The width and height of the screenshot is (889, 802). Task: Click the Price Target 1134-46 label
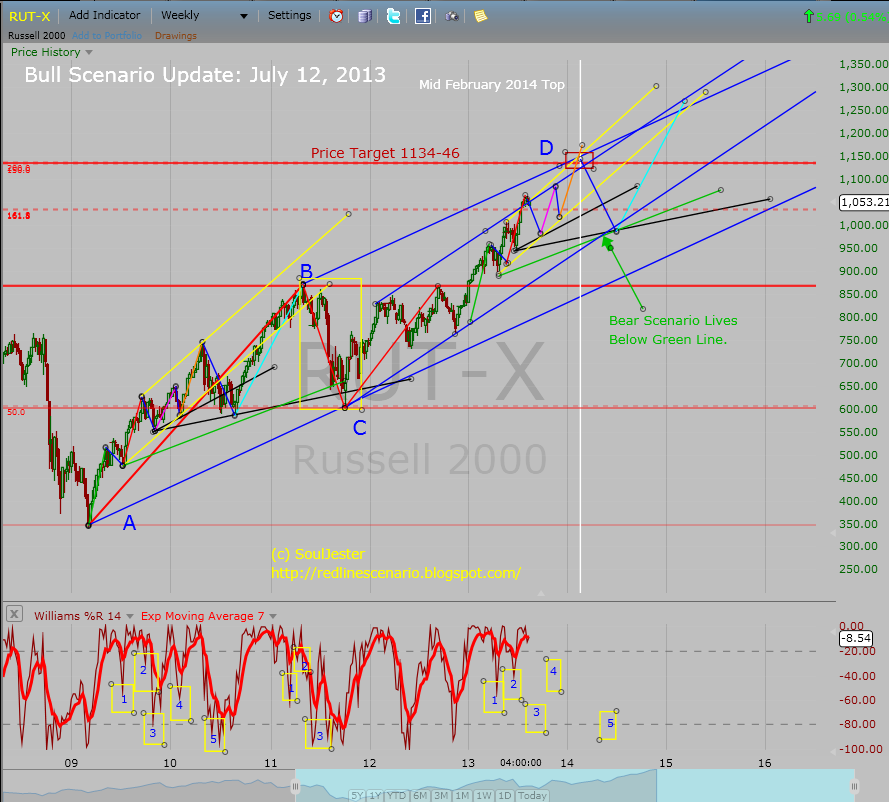(x=385, y=153)
